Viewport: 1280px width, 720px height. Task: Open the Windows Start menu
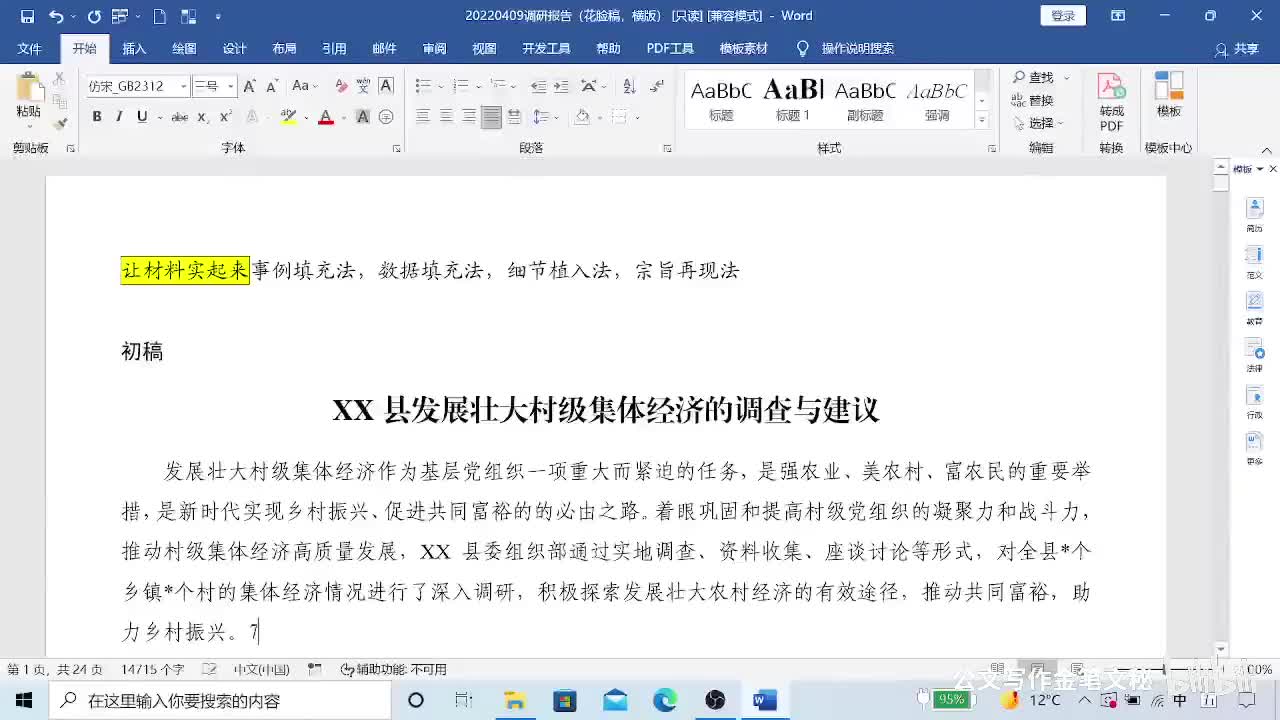23,700
